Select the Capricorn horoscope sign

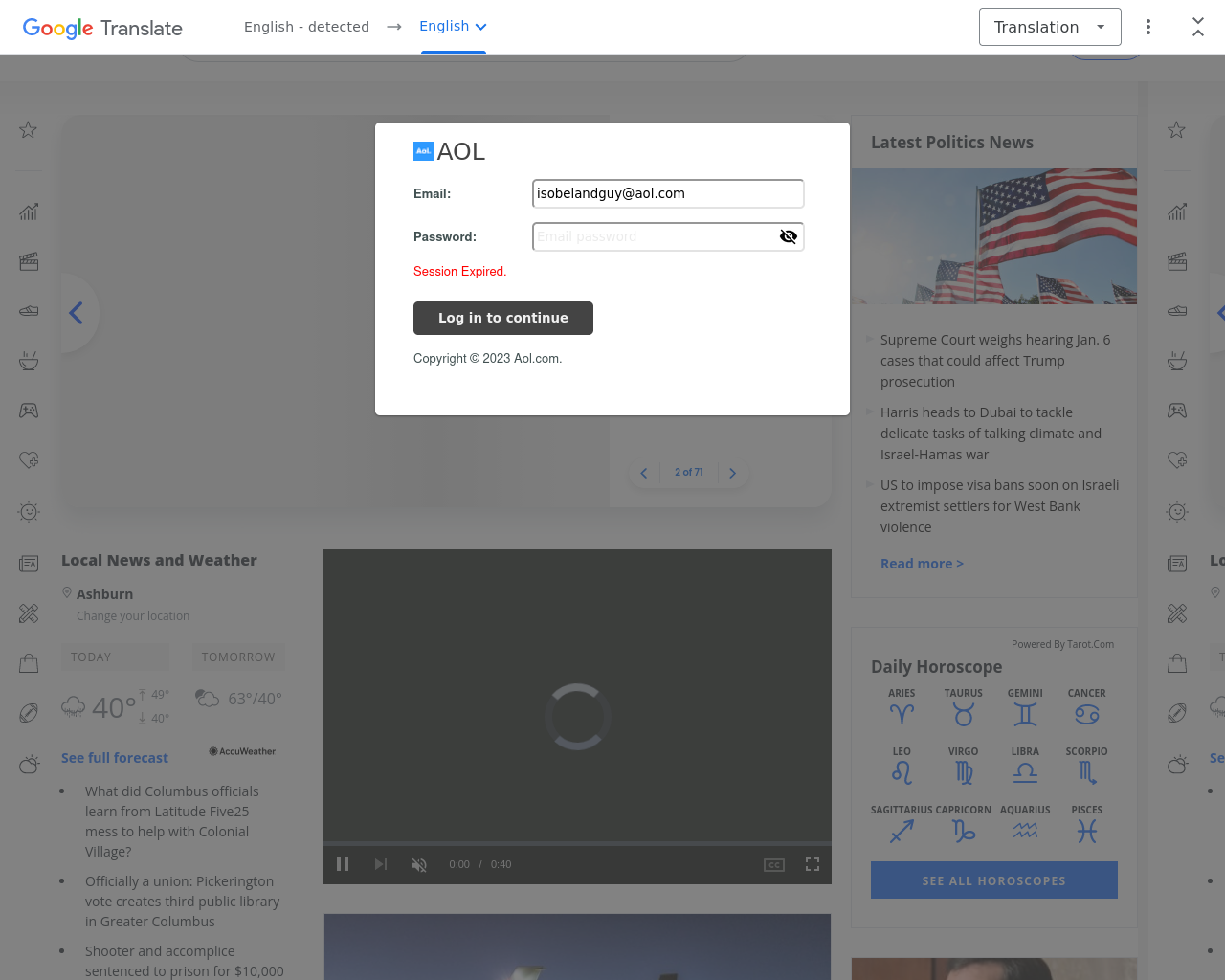click(x=964, y=824)
